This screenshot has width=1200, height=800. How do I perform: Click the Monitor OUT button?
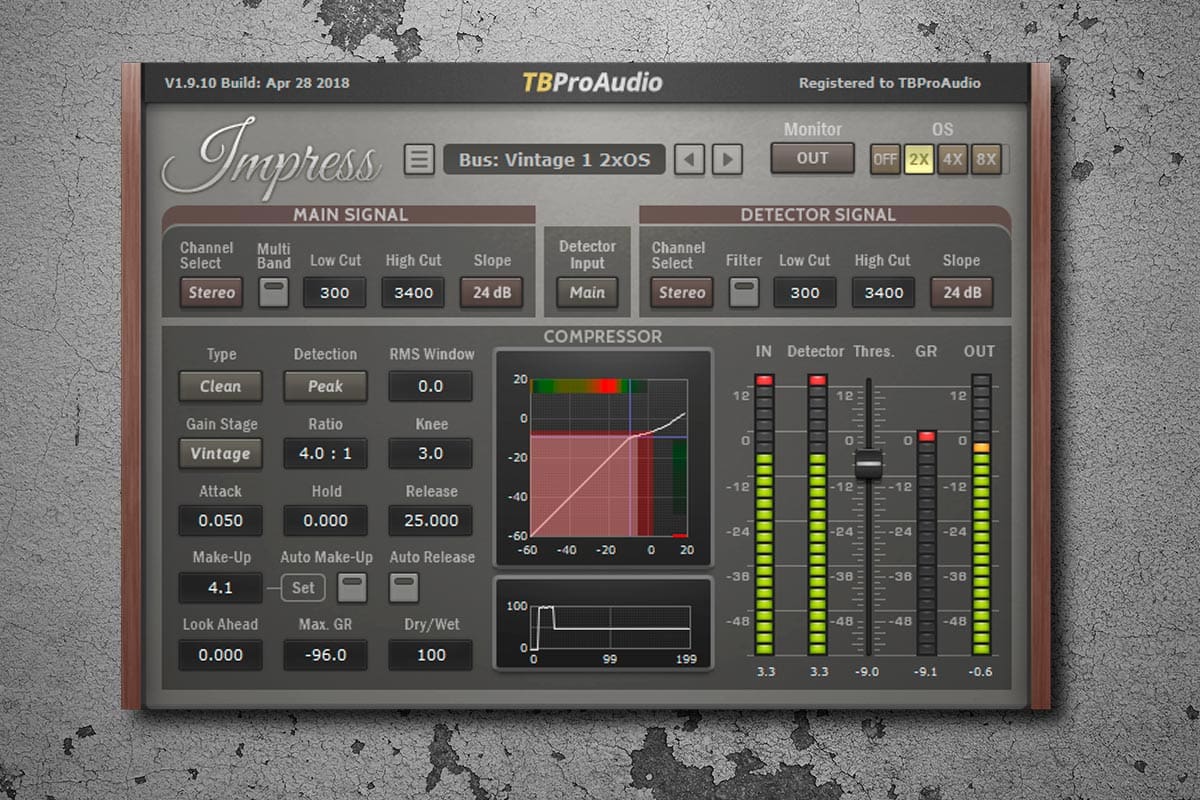tap(812, 158)
